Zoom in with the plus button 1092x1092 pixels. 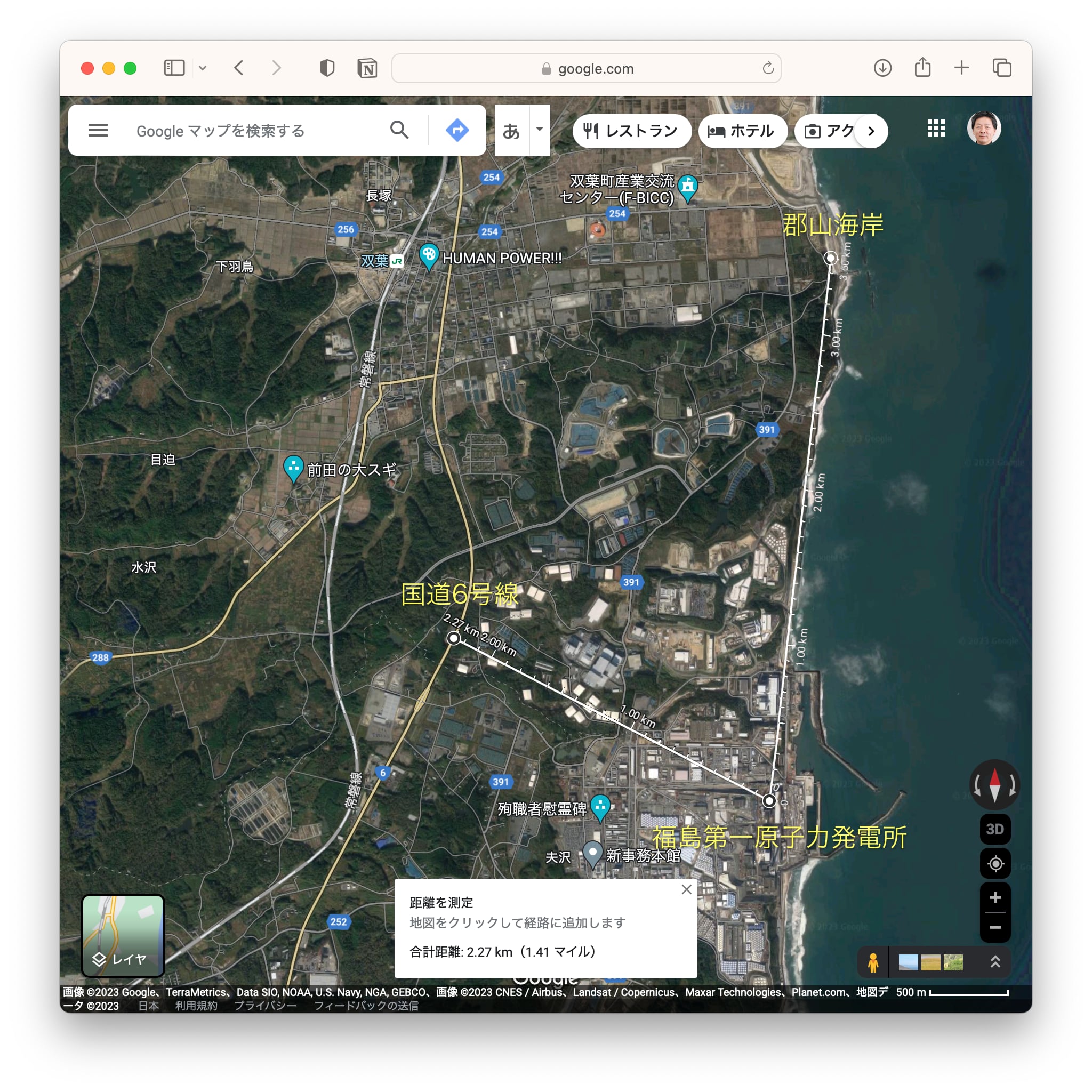[995, 897]
